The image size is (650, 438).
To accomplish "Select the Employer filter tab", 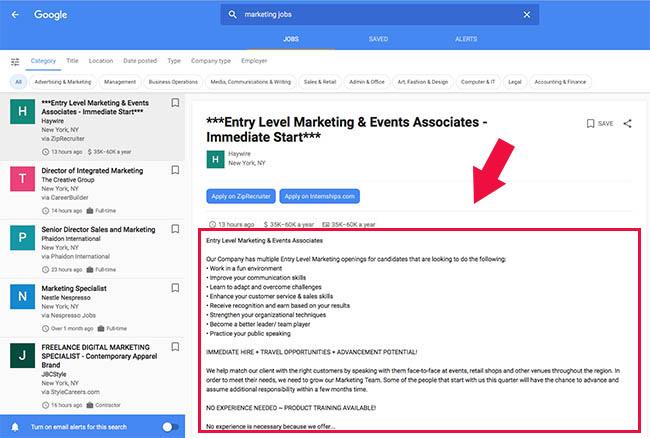I will click(254, 61).
